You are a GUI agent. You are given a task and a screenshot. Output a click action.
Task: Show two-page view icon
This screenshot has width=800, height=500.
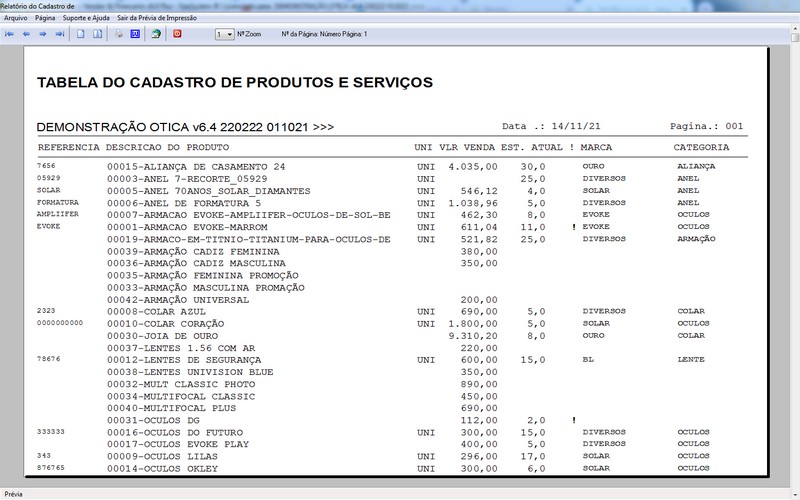pos(97,34)
